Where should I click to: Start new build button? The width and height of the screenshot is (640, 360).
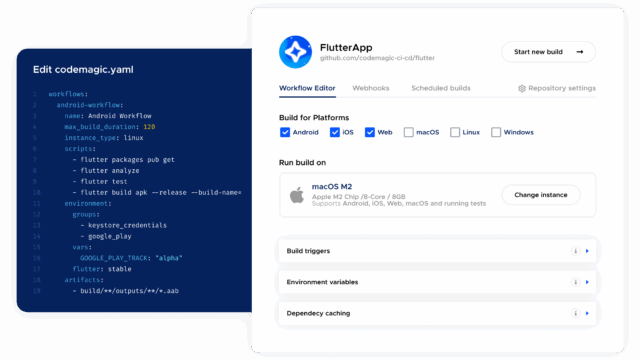point(548,52)
